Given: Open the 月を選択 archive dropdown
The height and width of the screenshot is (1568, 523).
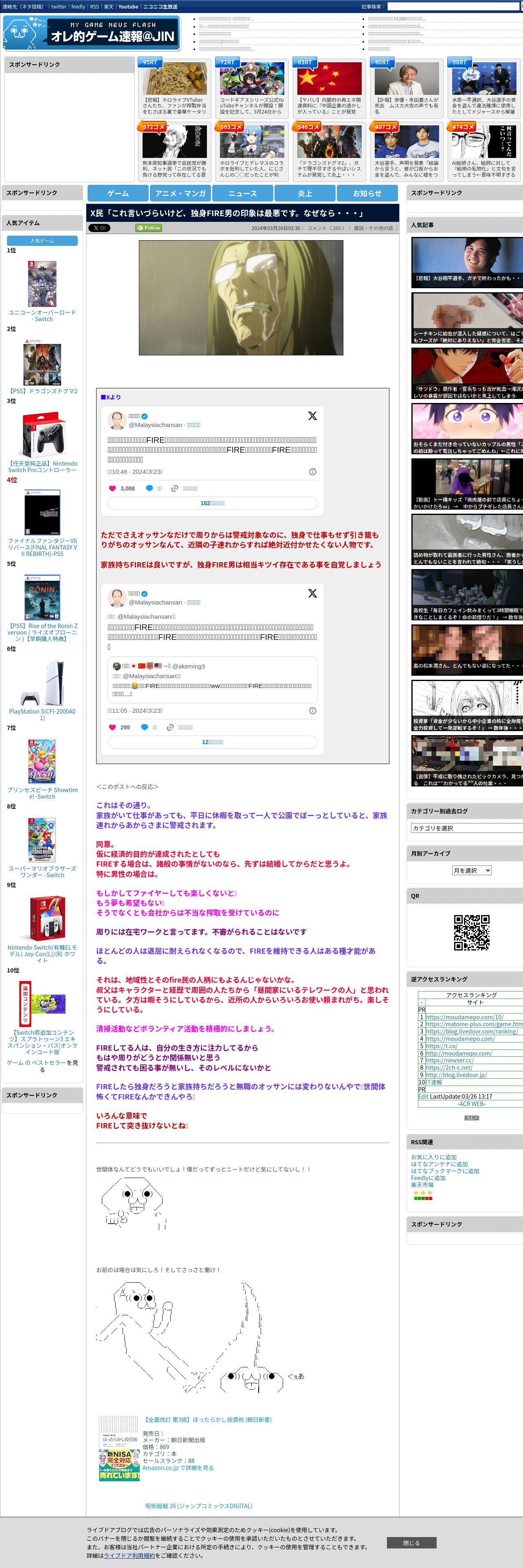Looking at the screenshot, I should click(x=471, y=870).
